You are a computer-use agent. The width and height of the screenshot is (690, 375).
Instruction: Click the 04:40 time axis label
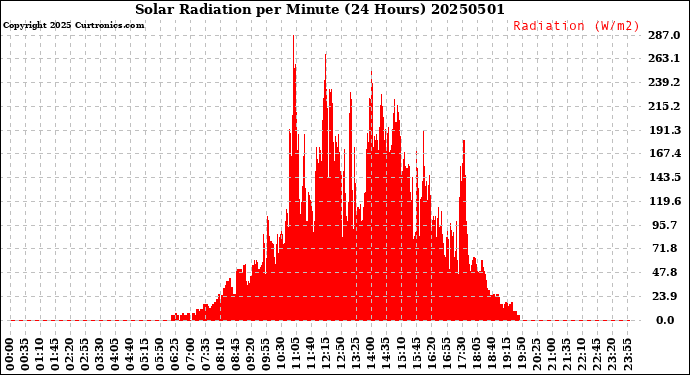click(130, 355)
